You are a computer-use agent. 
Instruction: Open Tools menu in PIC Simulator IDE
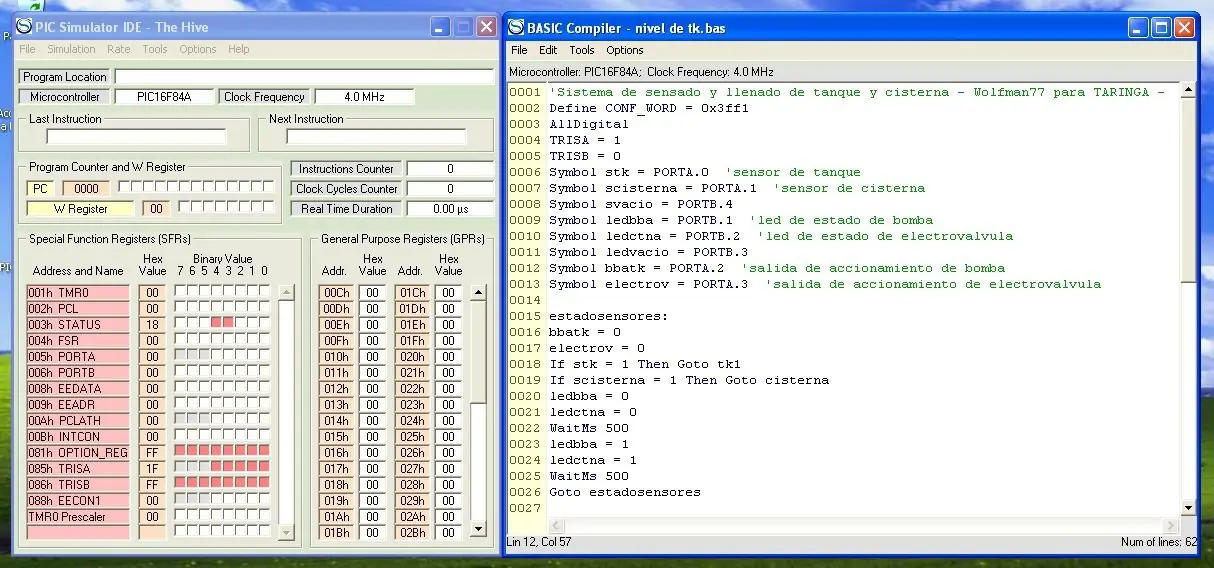point(155,49)
